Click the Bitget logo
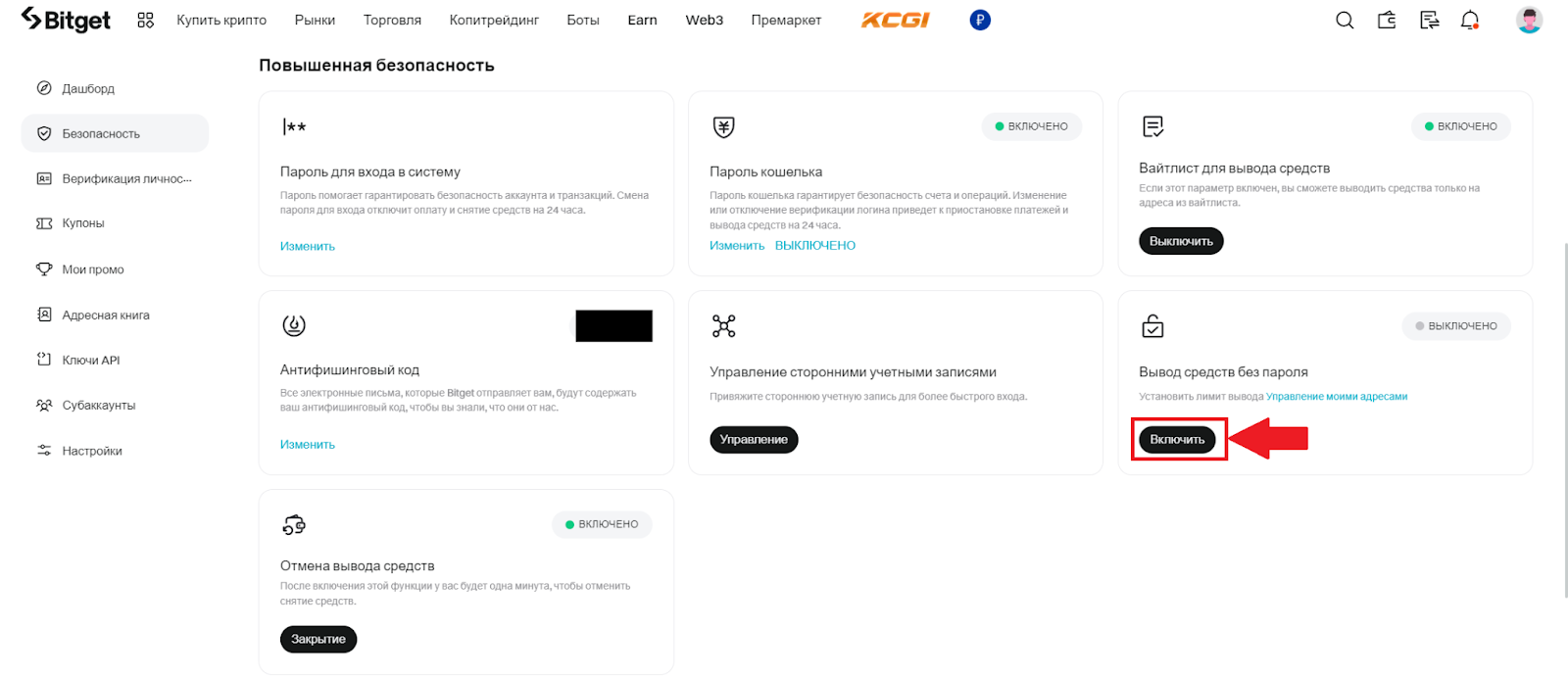This screenshot has width=1568, height=679. point(66,20)
